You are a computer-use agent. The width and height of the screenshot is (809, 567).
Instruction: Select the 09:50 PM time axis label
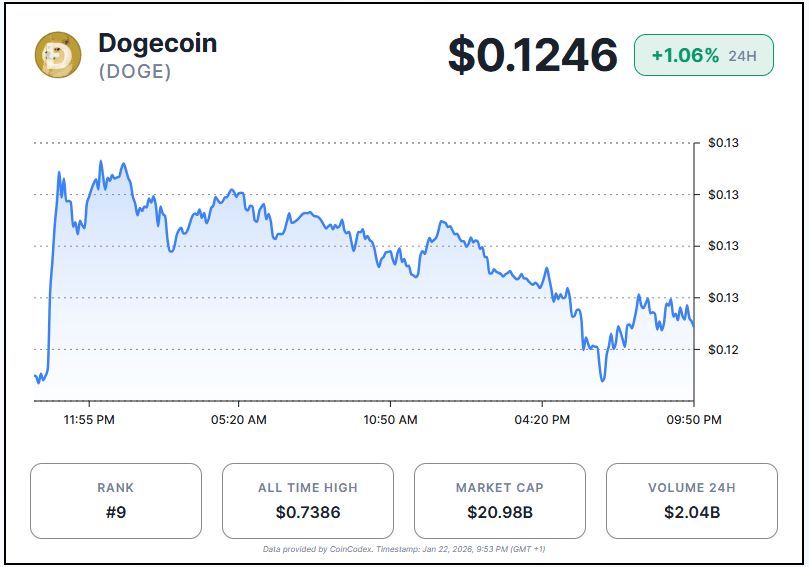click(x=694, y=420)
